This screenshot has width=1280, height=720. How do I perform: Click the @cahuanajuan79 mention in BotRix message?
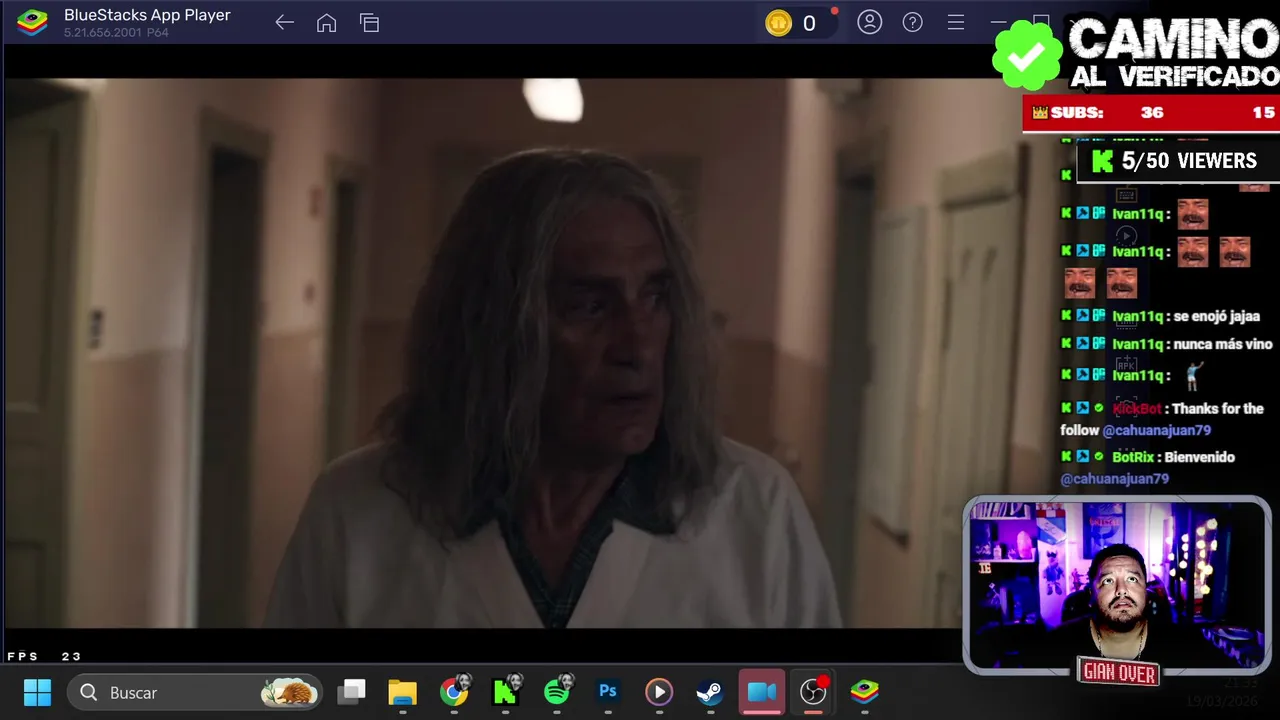coord(1114,479)
